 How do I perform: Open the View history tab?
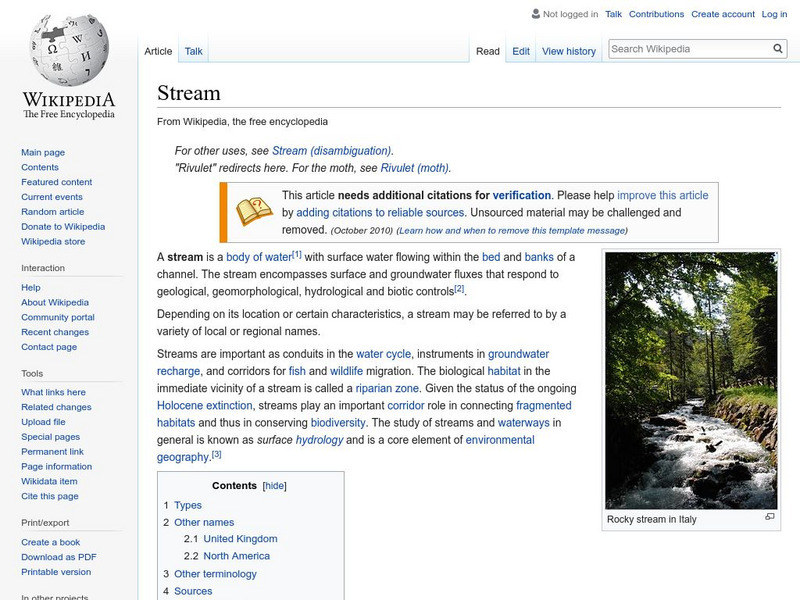[x=569, y=51]
